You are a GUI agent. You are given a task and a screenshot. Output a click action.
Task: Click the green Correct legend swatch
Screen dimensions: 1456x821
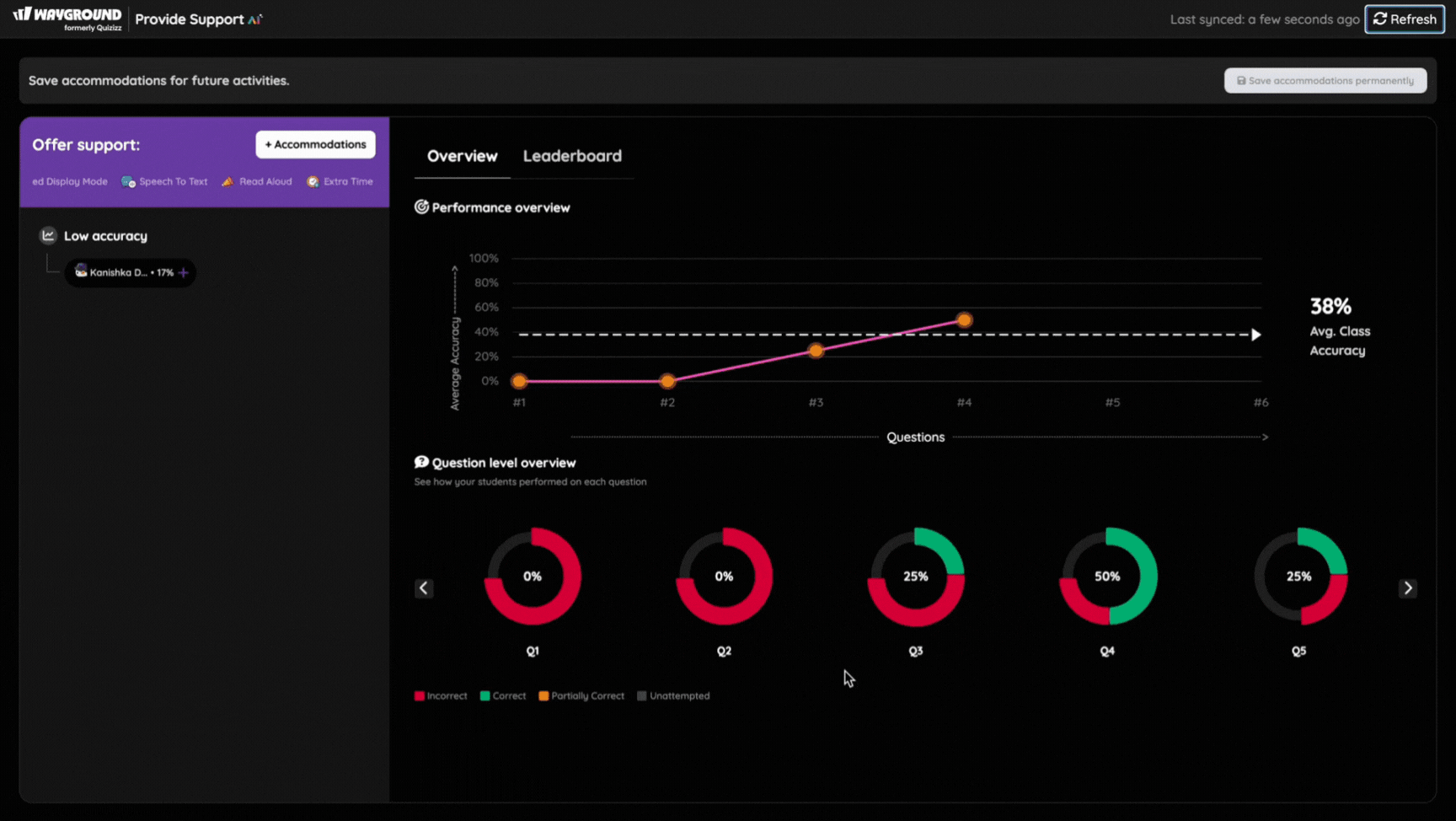(x=484, y=695)
